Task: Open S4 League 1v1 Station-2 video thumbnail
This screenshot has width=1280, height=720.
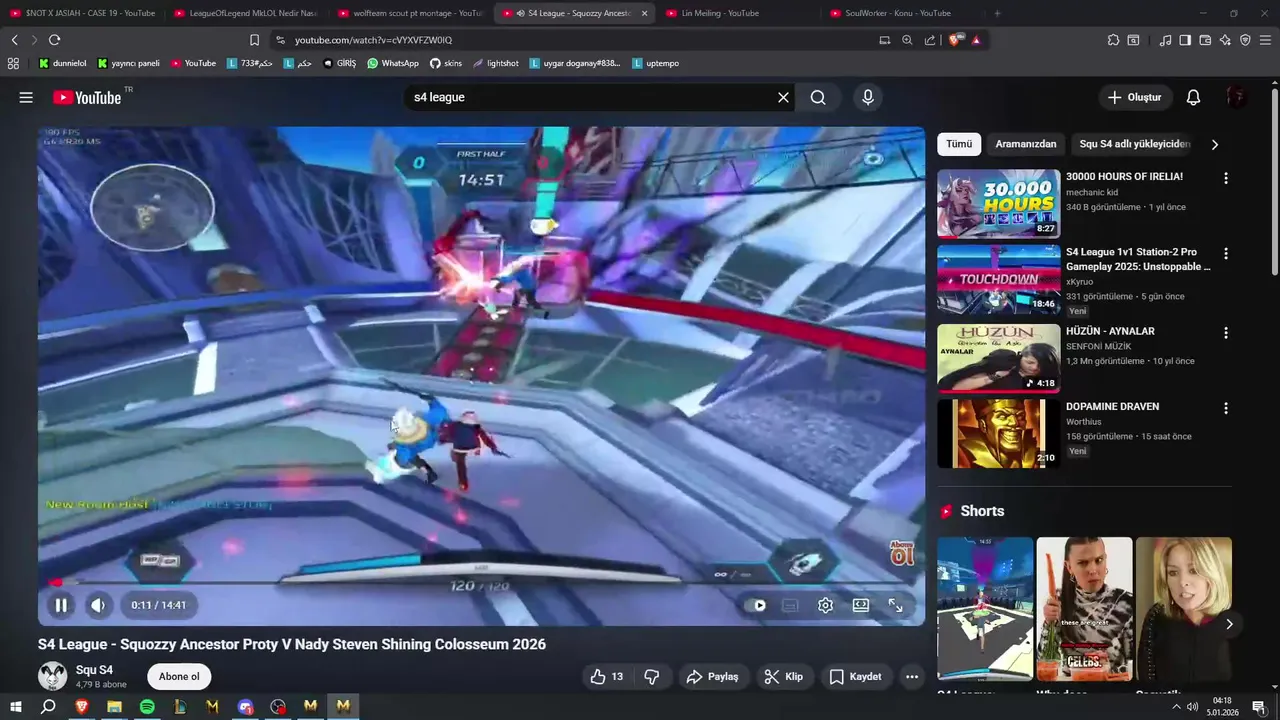Action: (x=998, y=279)
